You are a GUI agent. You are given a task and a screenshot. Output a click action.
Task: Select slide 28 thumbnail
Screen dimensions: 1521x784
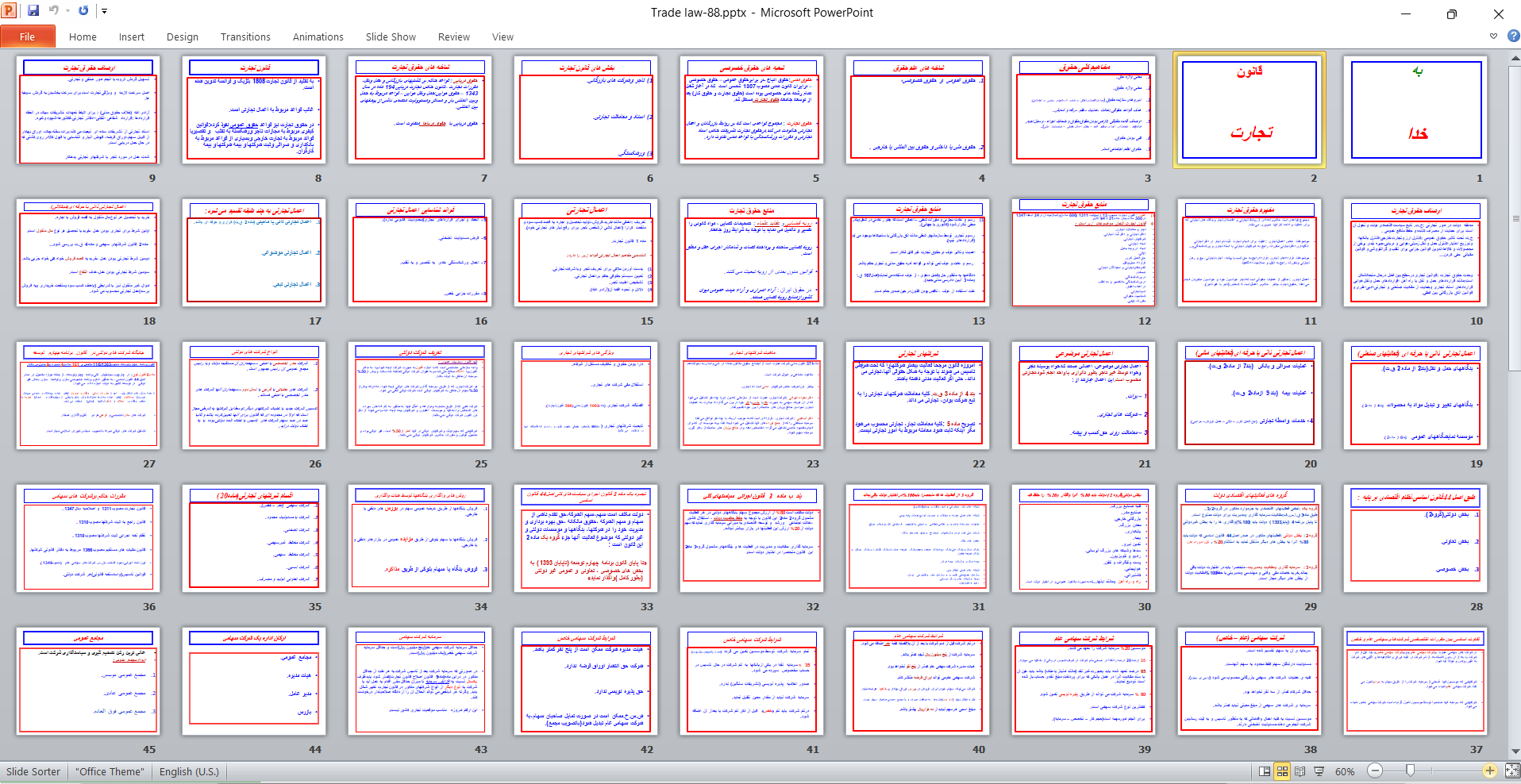(x=1415, y=539)
